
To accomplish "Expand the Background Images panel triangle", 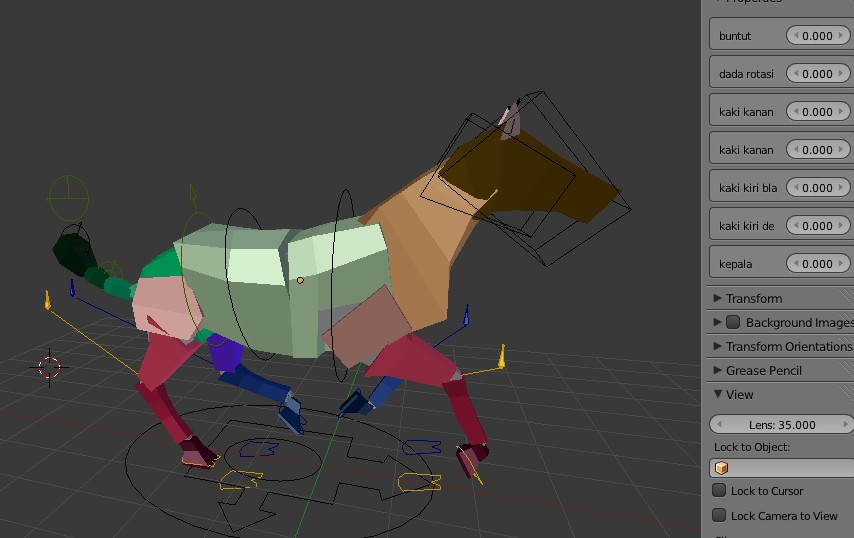I will (717, 322).
